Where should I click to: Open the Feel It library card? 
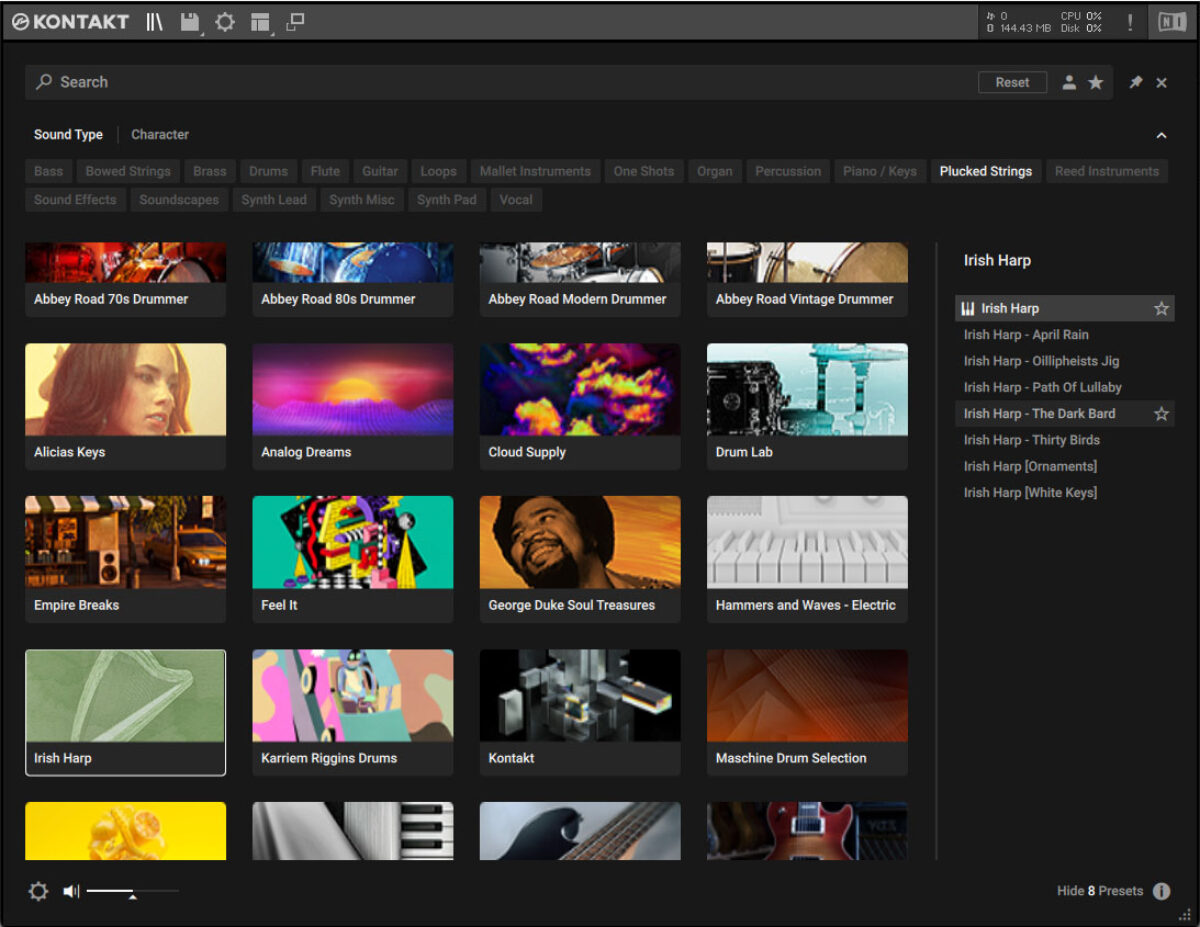[x=353, y=560]
